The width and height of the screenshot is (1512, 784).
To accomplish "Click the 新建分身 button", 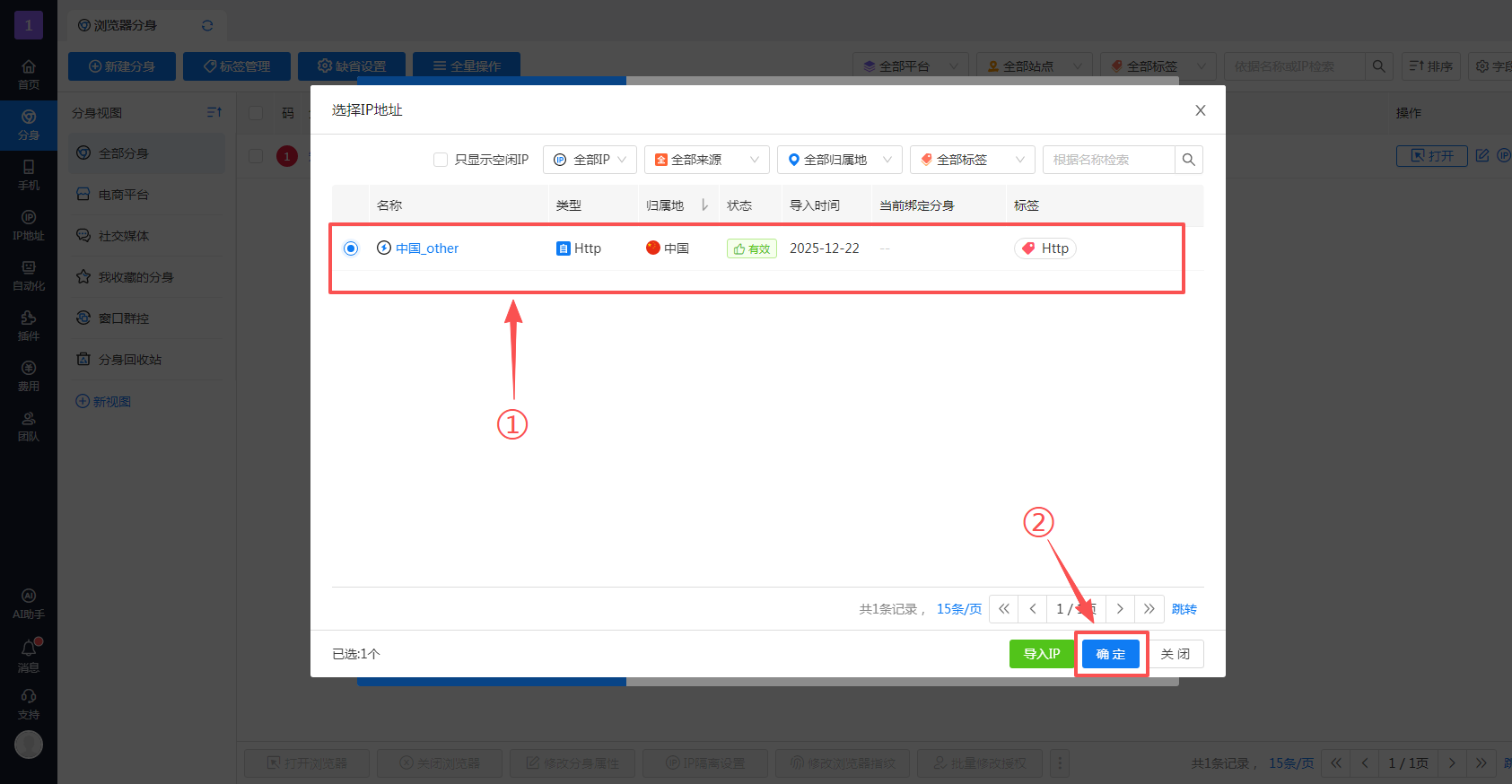I will coord(122,66).
